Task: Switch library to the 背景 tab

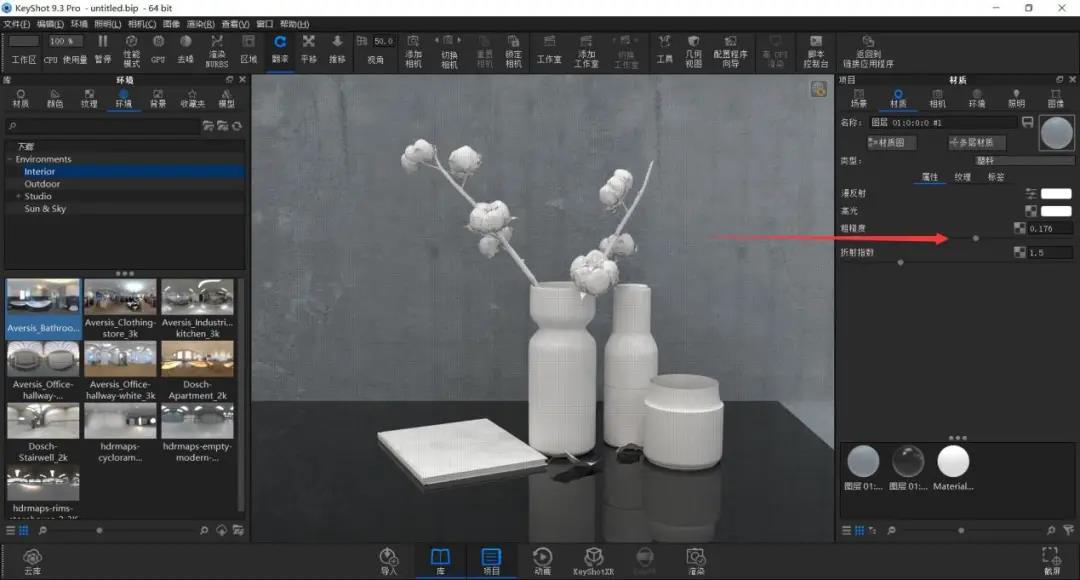Action: 158,99
